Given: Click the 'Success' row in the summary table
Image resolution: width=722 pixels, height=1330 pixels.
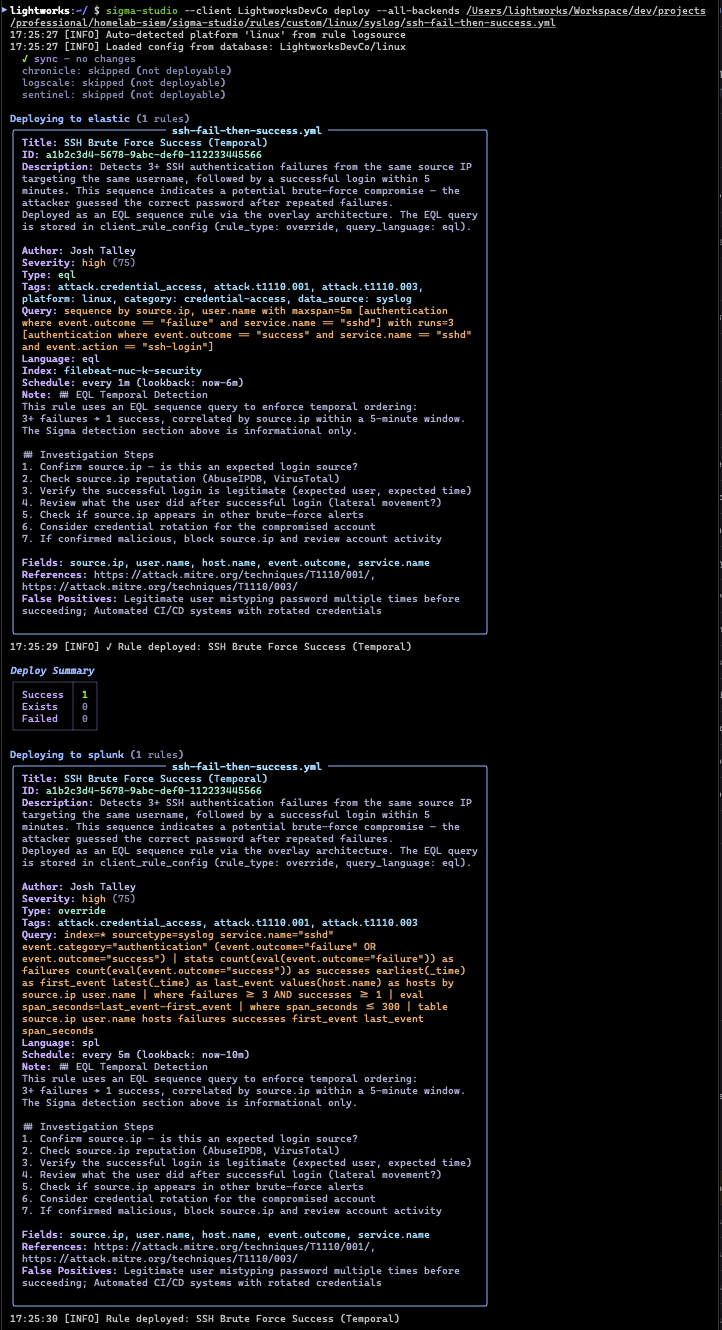Looking at the screenshot, I should pyautogui.click(x=55, y=694).
